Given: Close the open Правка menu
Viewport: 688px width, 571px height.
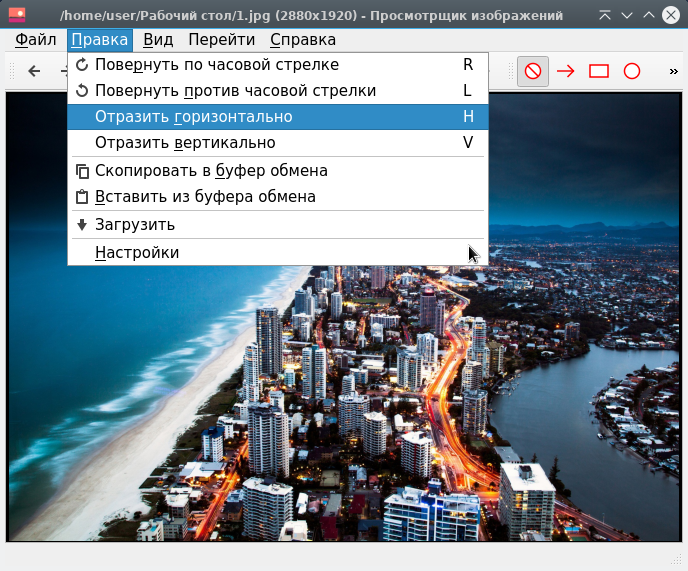Looking at the screenshot, I should click(x=100, y=40).
